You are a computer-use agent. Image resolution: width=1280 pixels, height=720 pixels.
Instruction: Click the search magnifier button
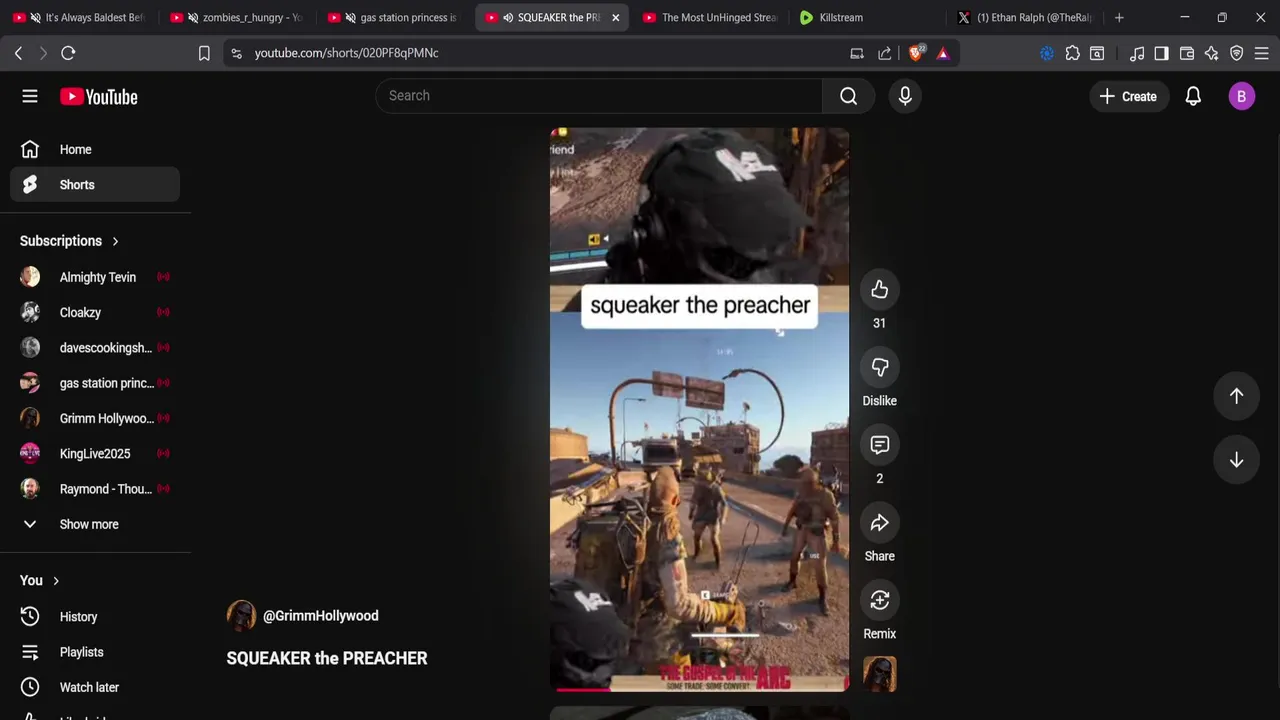(848, 96)
